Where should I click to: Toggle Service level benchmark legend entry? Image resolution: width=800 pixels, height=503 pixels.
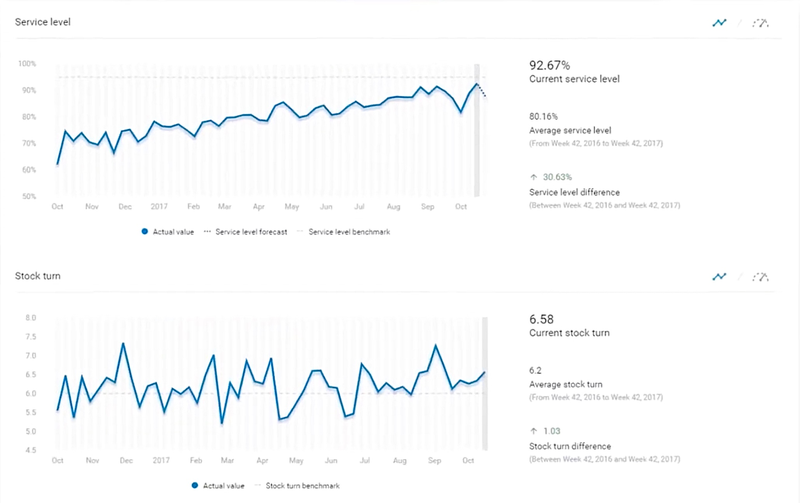pos(344,232)
